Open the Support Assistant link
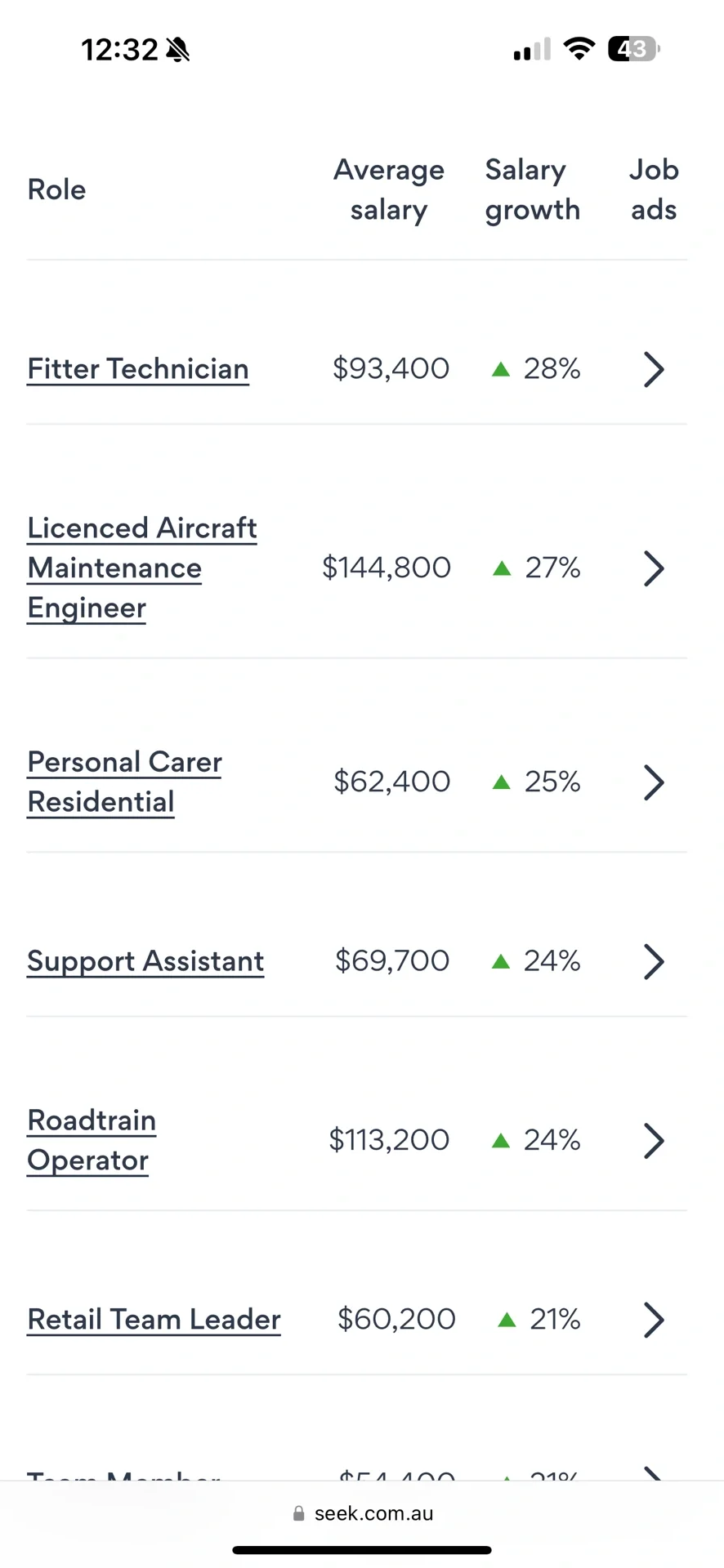Image resolution: width=724 pixels, height=1568 pixels. [145, 961]
